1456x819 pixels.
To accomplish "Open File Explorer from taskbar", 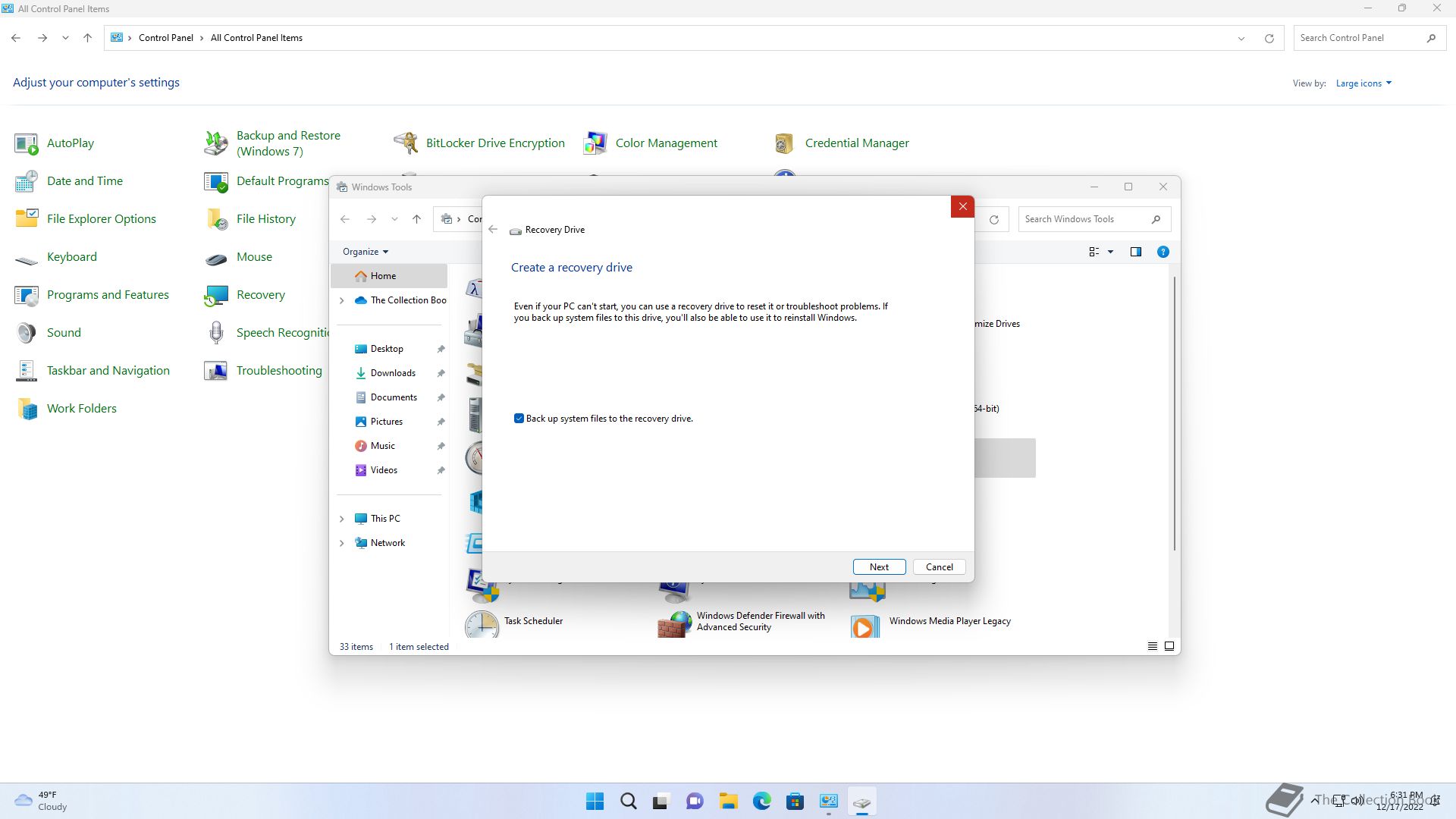I will [x=728, y=801].
